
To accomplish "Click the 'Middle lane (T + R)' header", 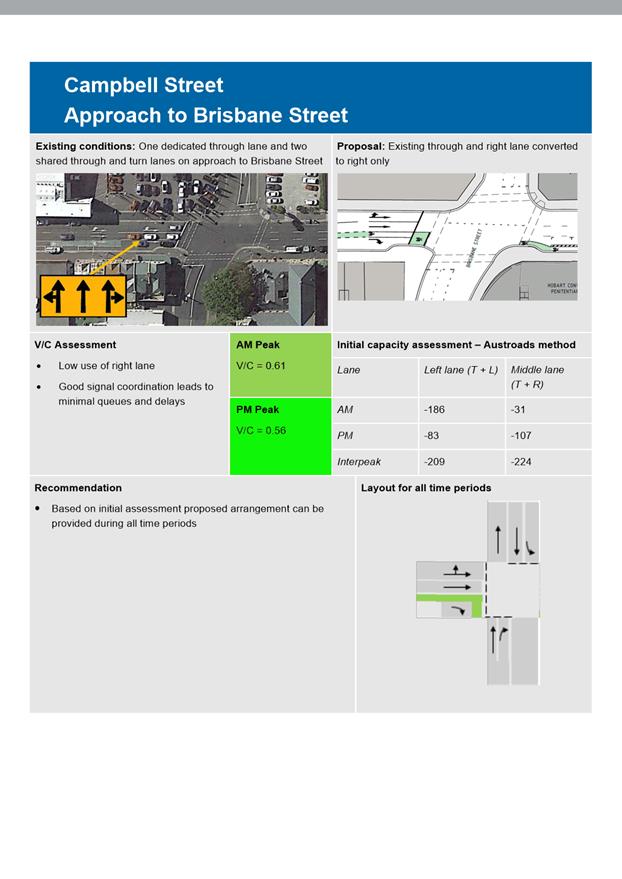I will click(537, 377).
